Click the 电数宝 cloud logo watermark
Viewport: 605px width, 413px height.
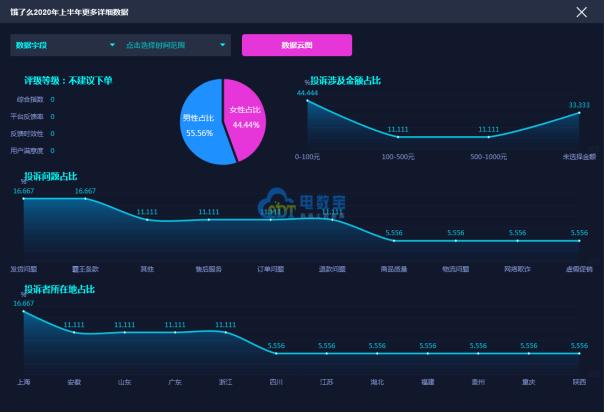click(302, 203)
